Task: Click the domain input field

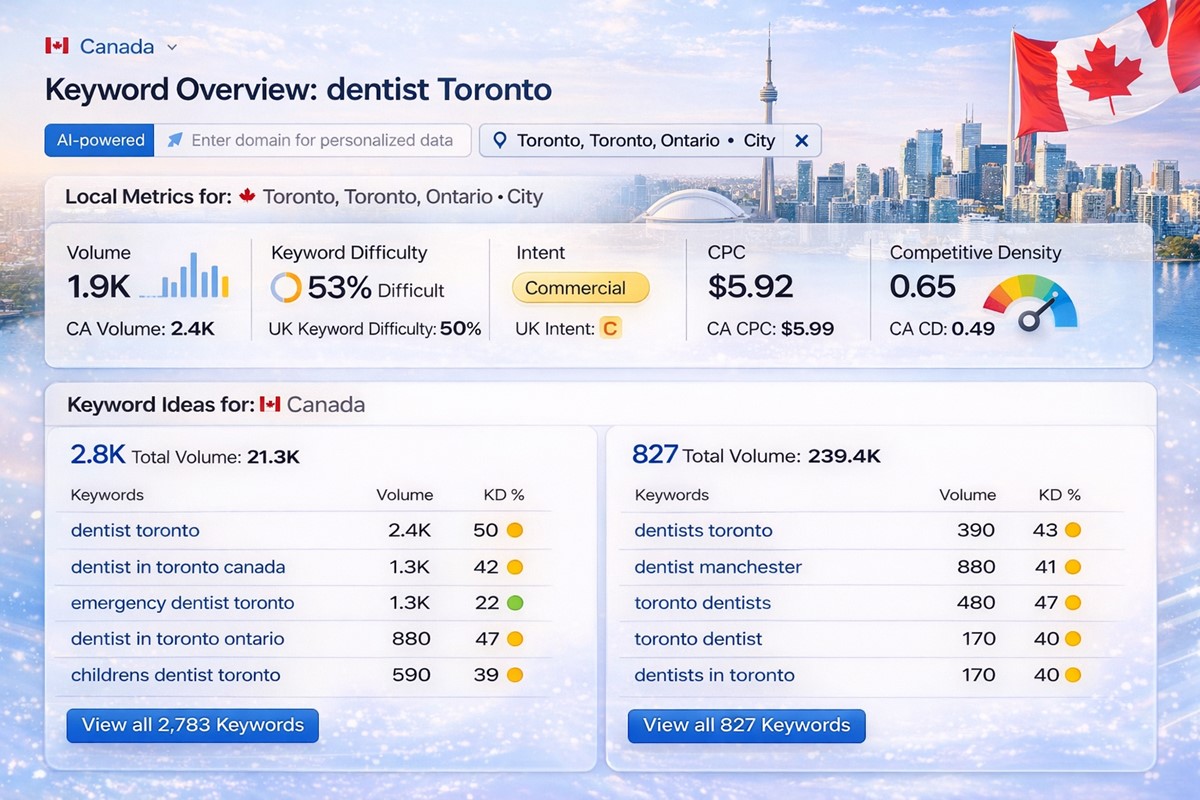Action: 320,140
